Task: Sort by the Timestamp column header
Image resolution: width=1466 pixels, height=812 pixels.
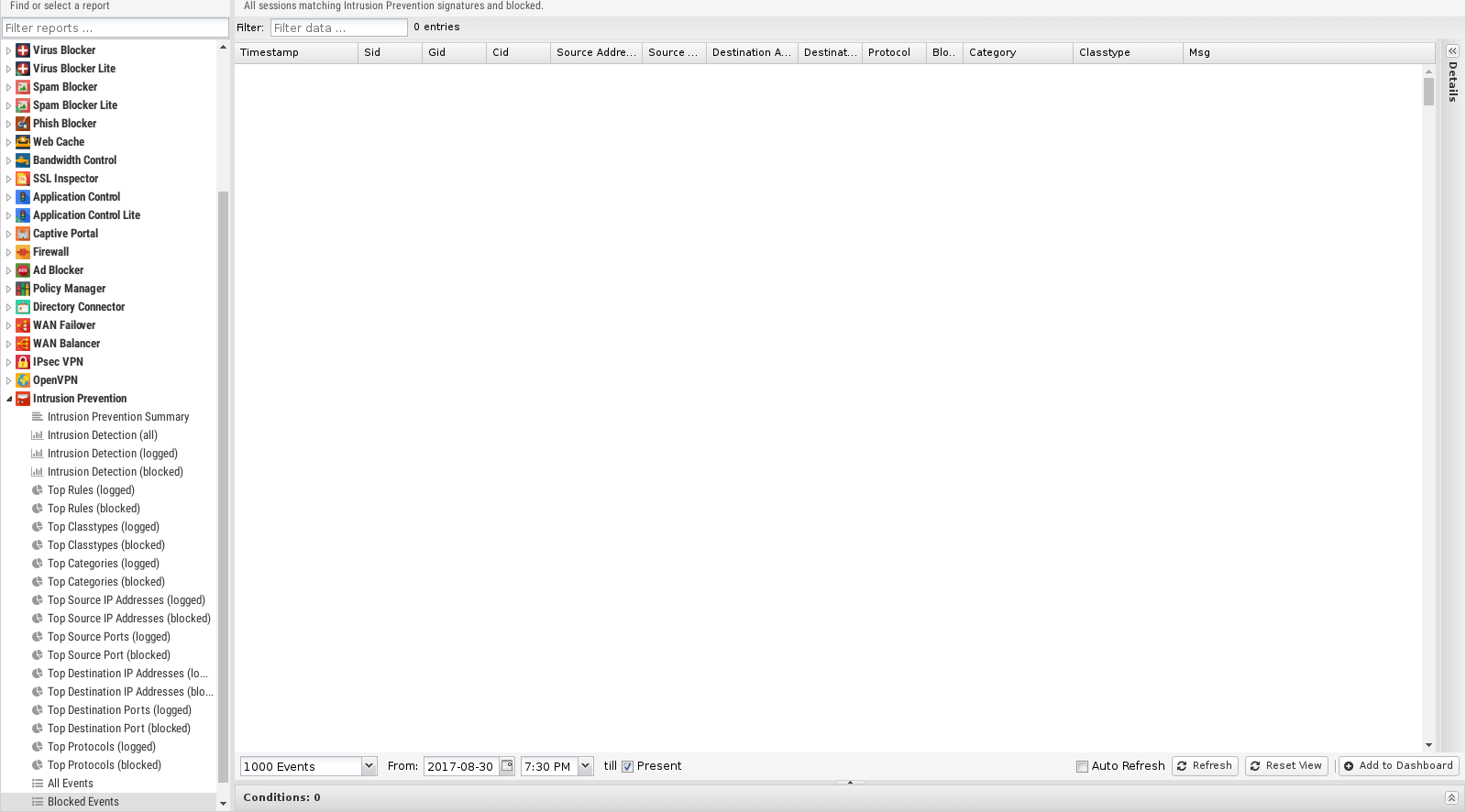Action: 296,53
